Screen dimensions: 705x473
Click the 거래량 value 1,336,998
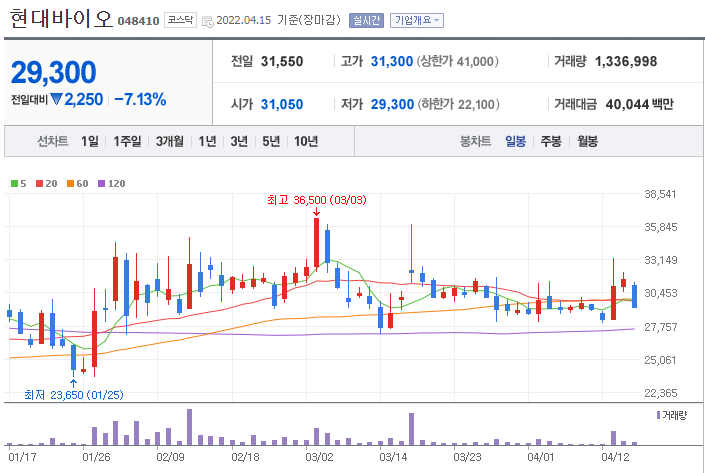[626, 62]
